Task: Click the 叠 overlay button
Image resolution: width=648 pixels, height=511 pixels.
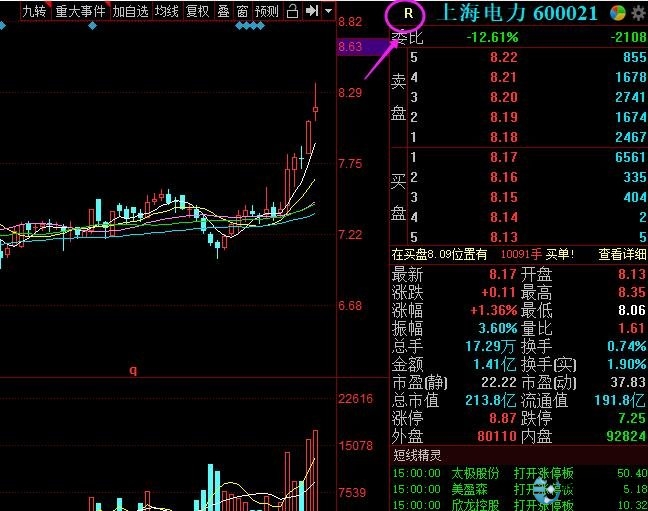Action: pos(224,11)
